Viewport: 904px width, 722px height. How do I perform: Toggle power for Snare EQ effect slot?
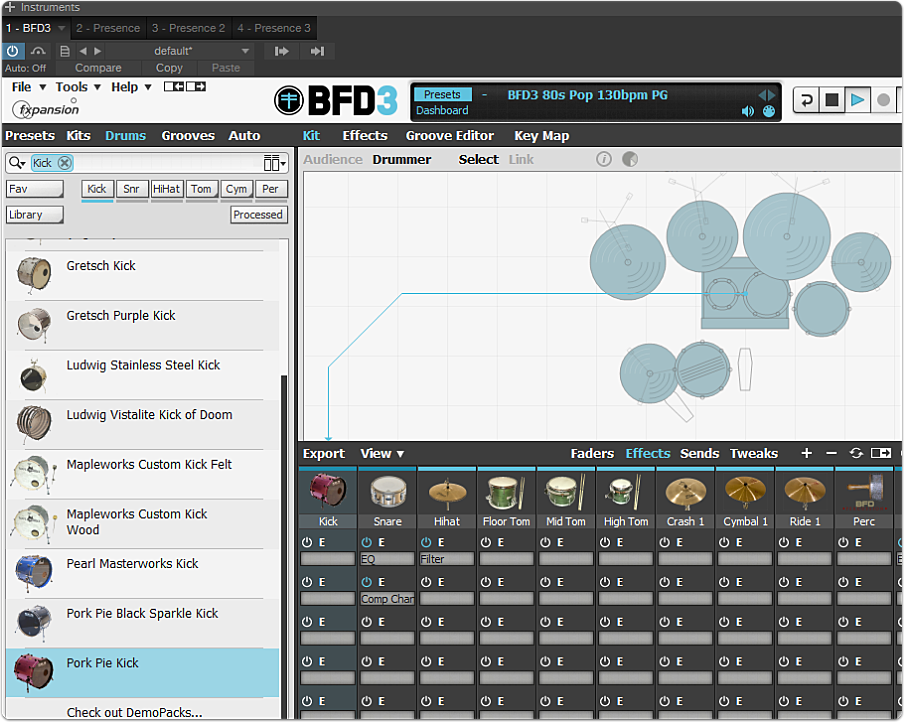pos(367,542)
